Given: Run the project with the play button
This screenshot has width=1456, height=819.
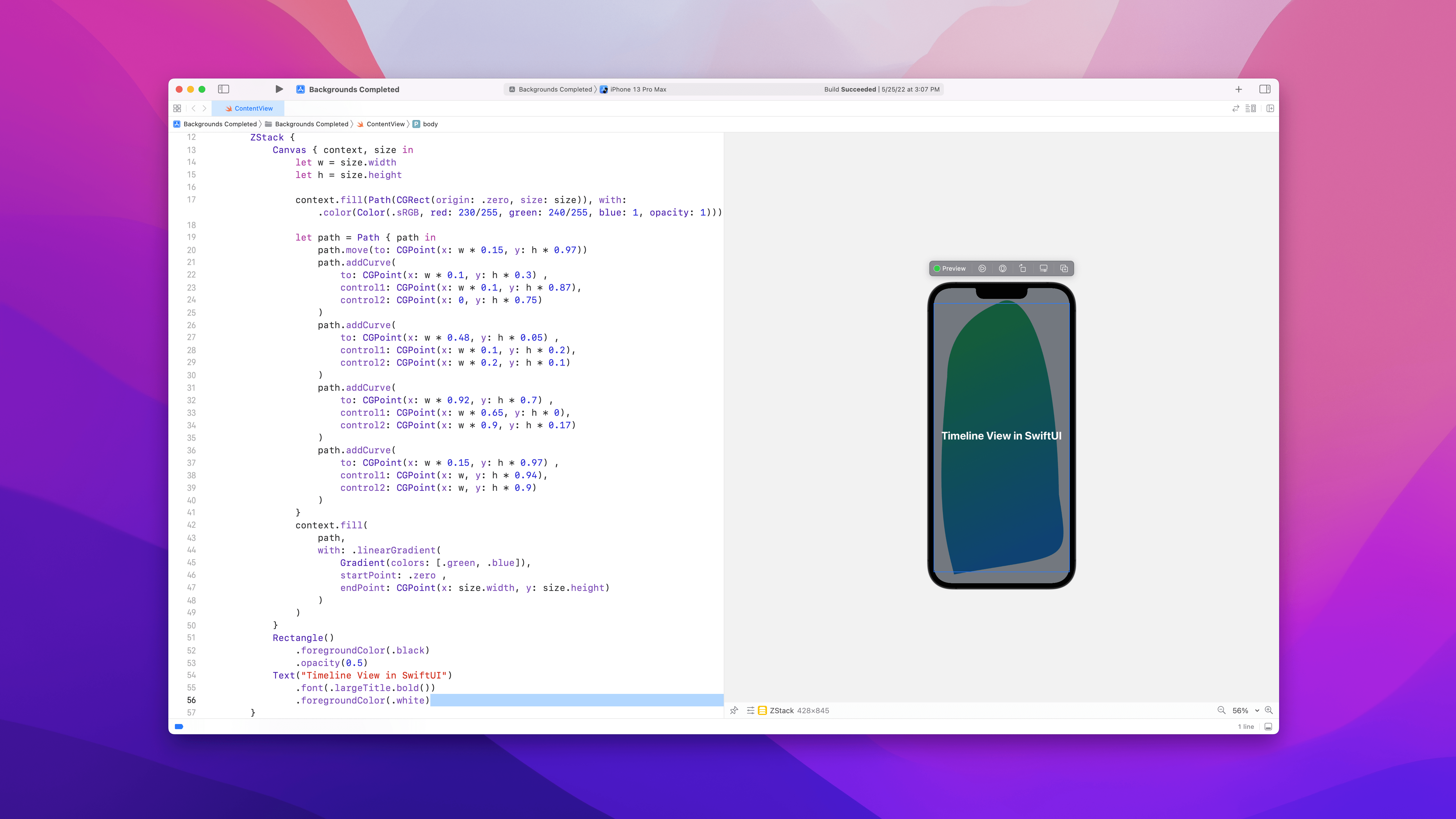Looking at the screenshot, I should pos(279,89).
